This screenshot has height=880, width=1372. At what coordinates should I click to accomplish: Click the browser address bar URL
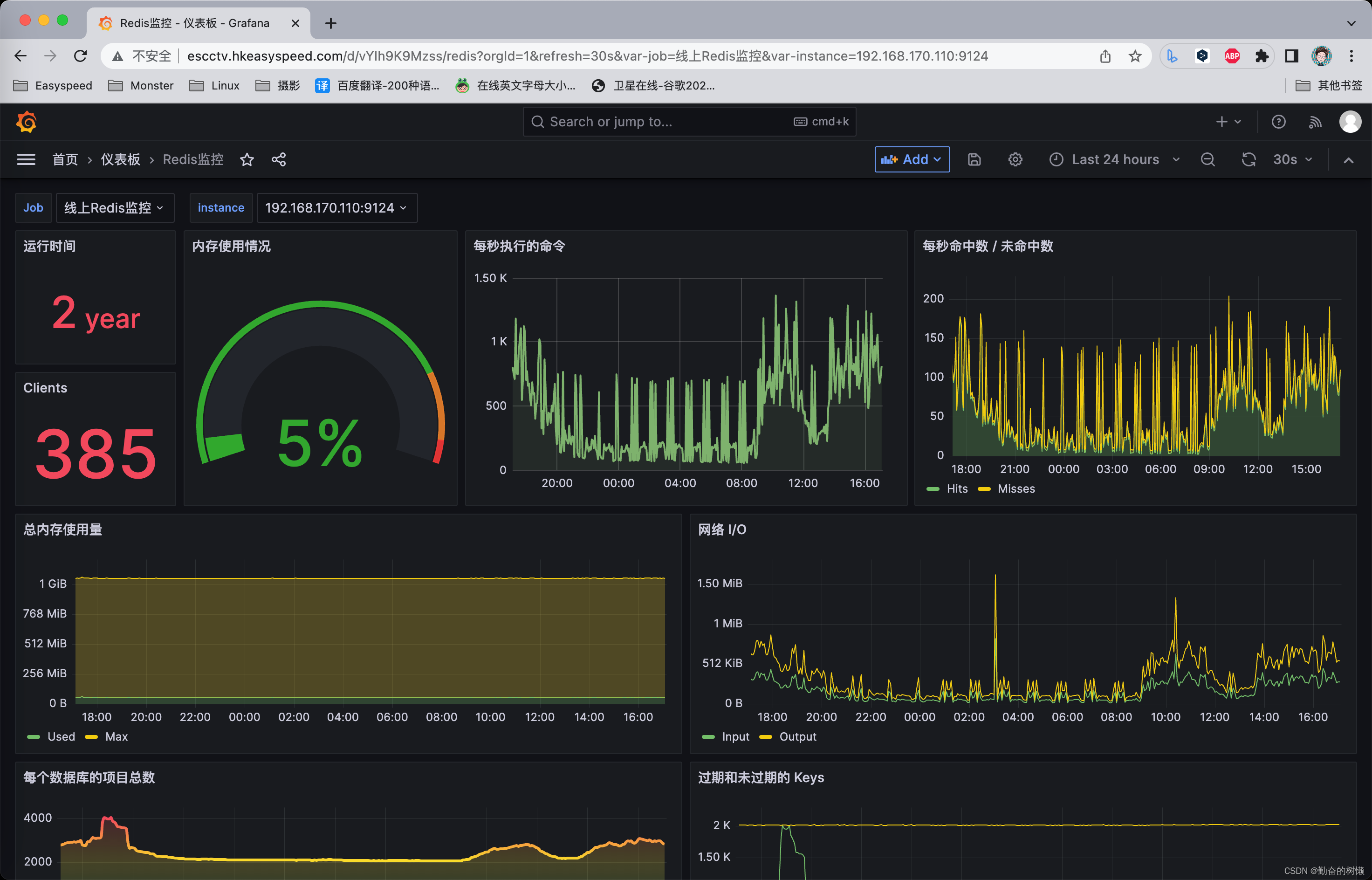point(587,56)
